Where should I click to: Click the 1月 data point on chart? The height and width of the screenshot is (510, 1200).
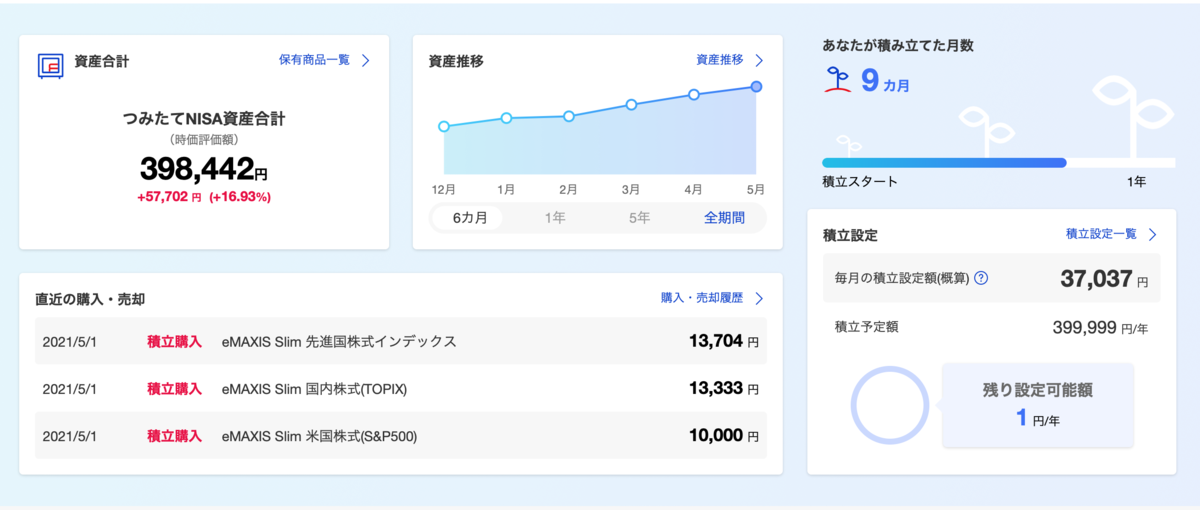pyautogui.click(x=506, y=118)
